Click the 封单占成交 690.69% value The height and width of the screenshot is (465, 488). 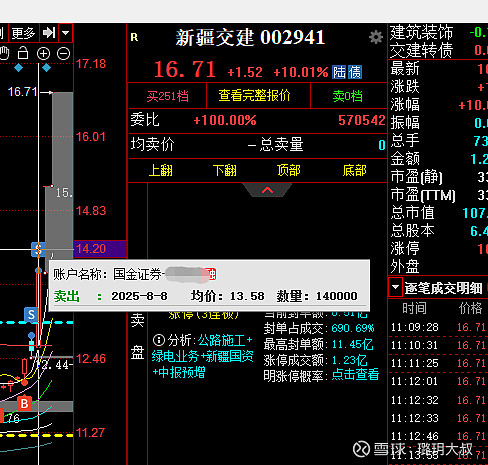click(x=353, y=328)
